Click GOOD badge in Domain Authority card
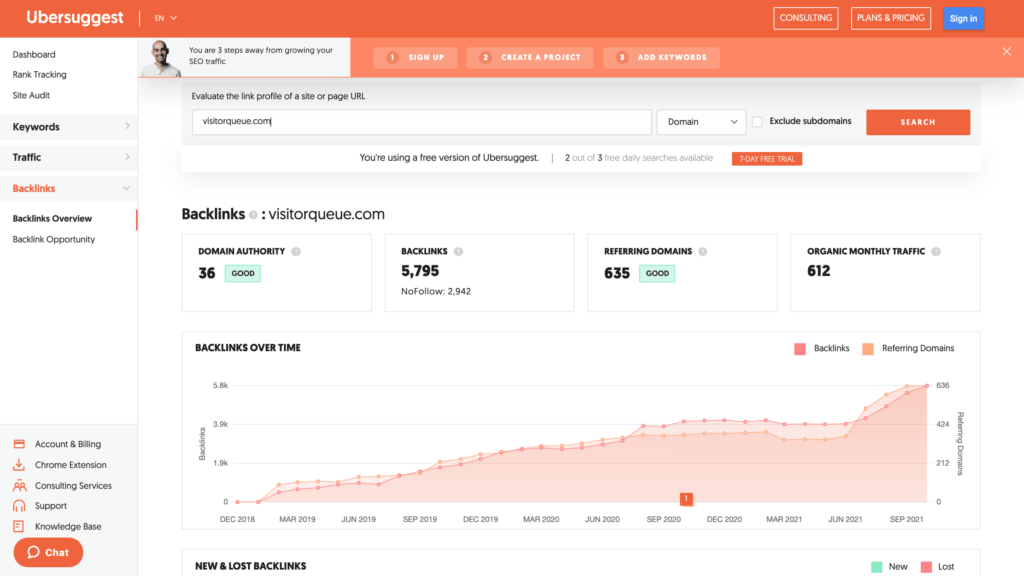The image size is (1024, 576). (243, 274)
